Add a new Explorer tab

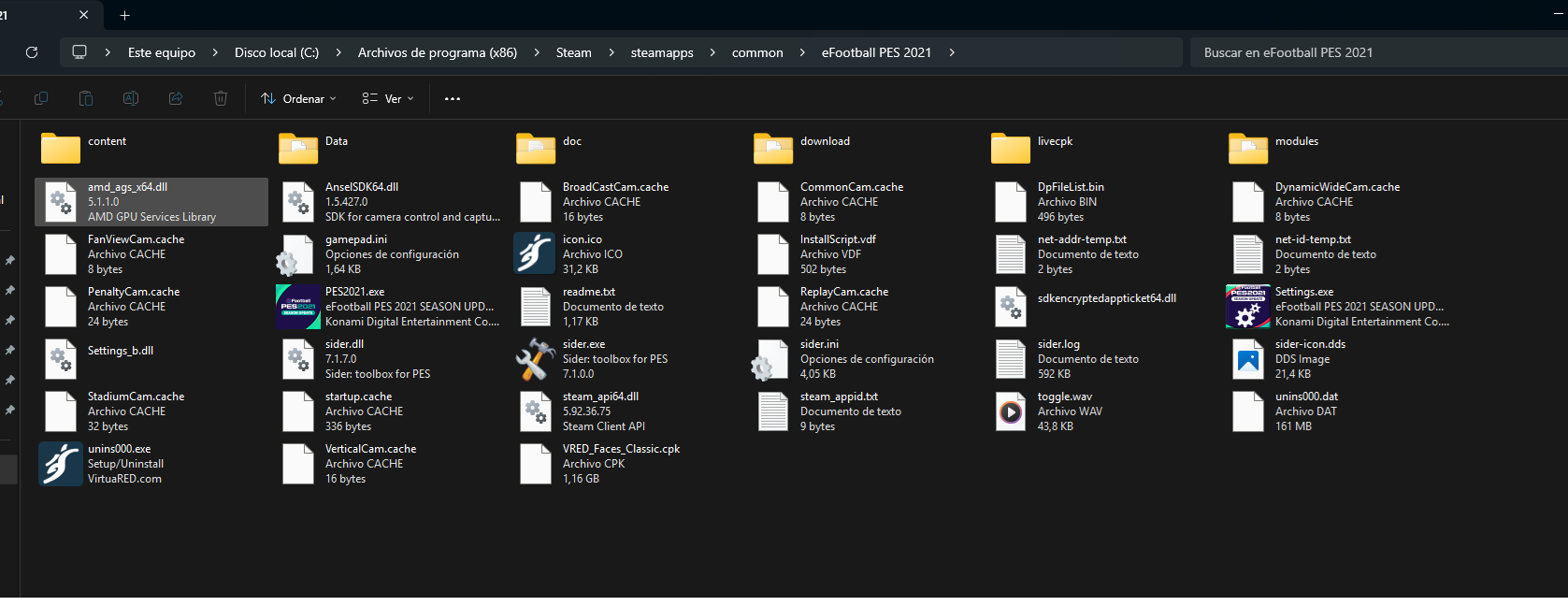(x=125, y=15)
